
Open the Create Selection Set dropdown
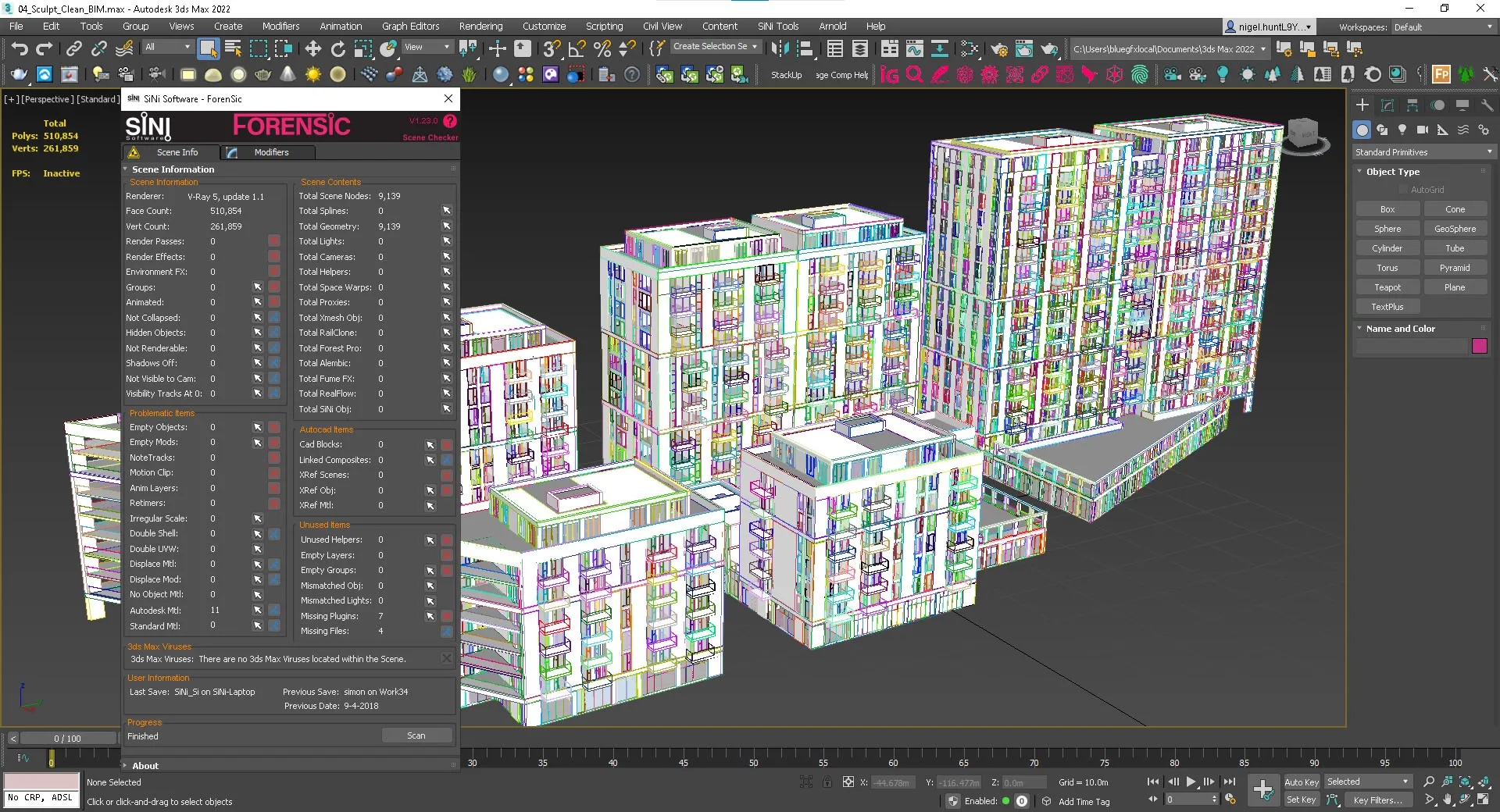(716, 47)
